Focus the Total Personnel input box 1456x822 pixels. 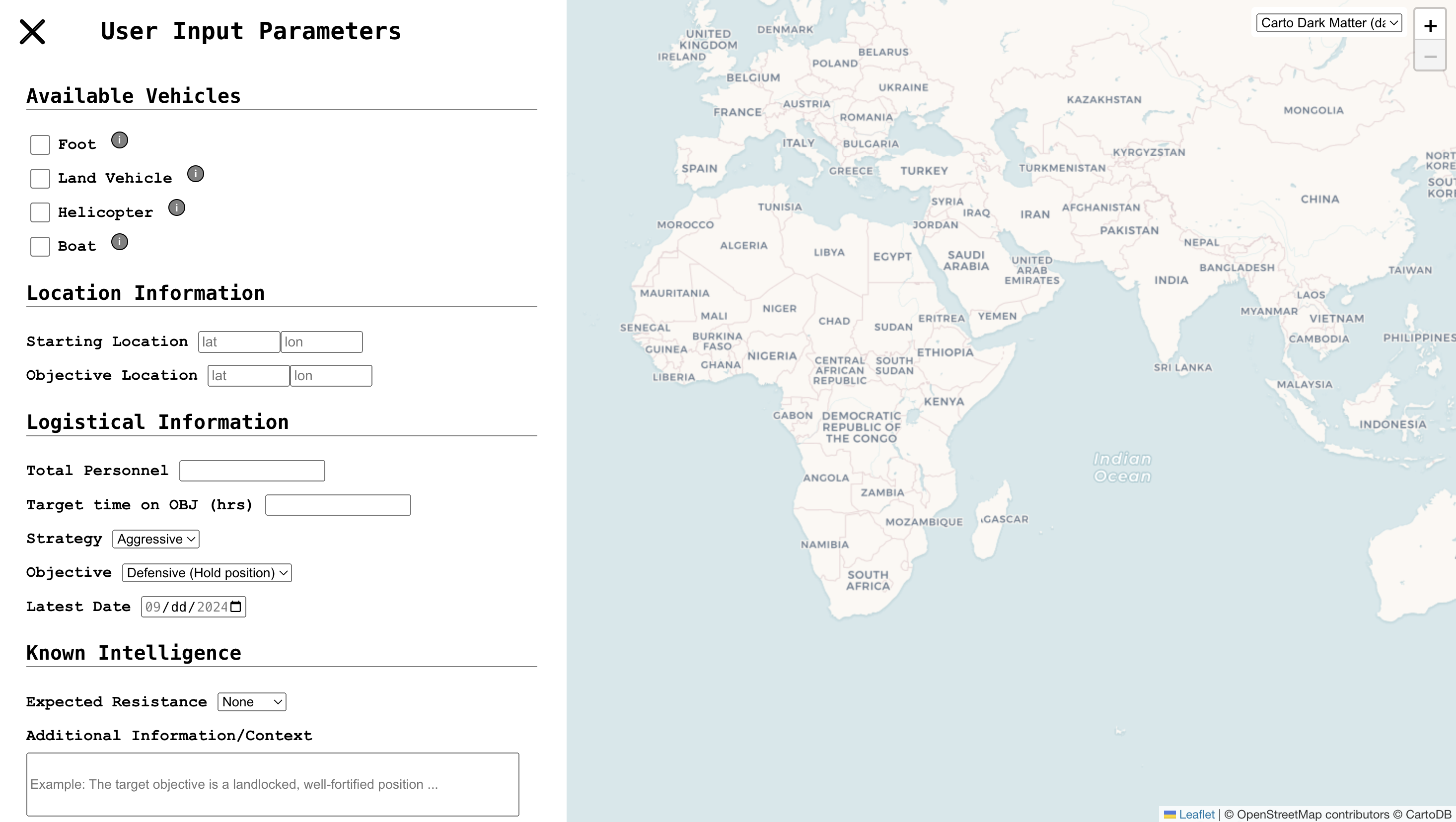252,471
